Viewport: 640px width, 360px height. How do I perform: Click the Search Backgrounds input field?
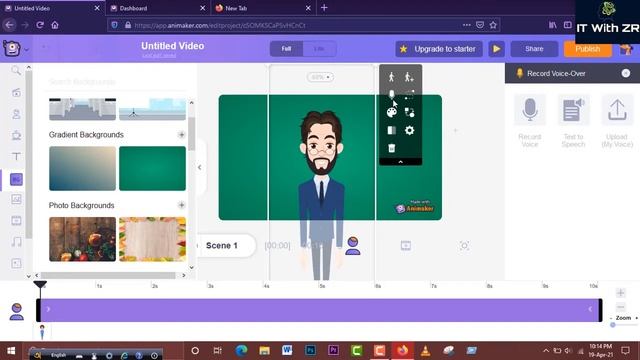117,82
